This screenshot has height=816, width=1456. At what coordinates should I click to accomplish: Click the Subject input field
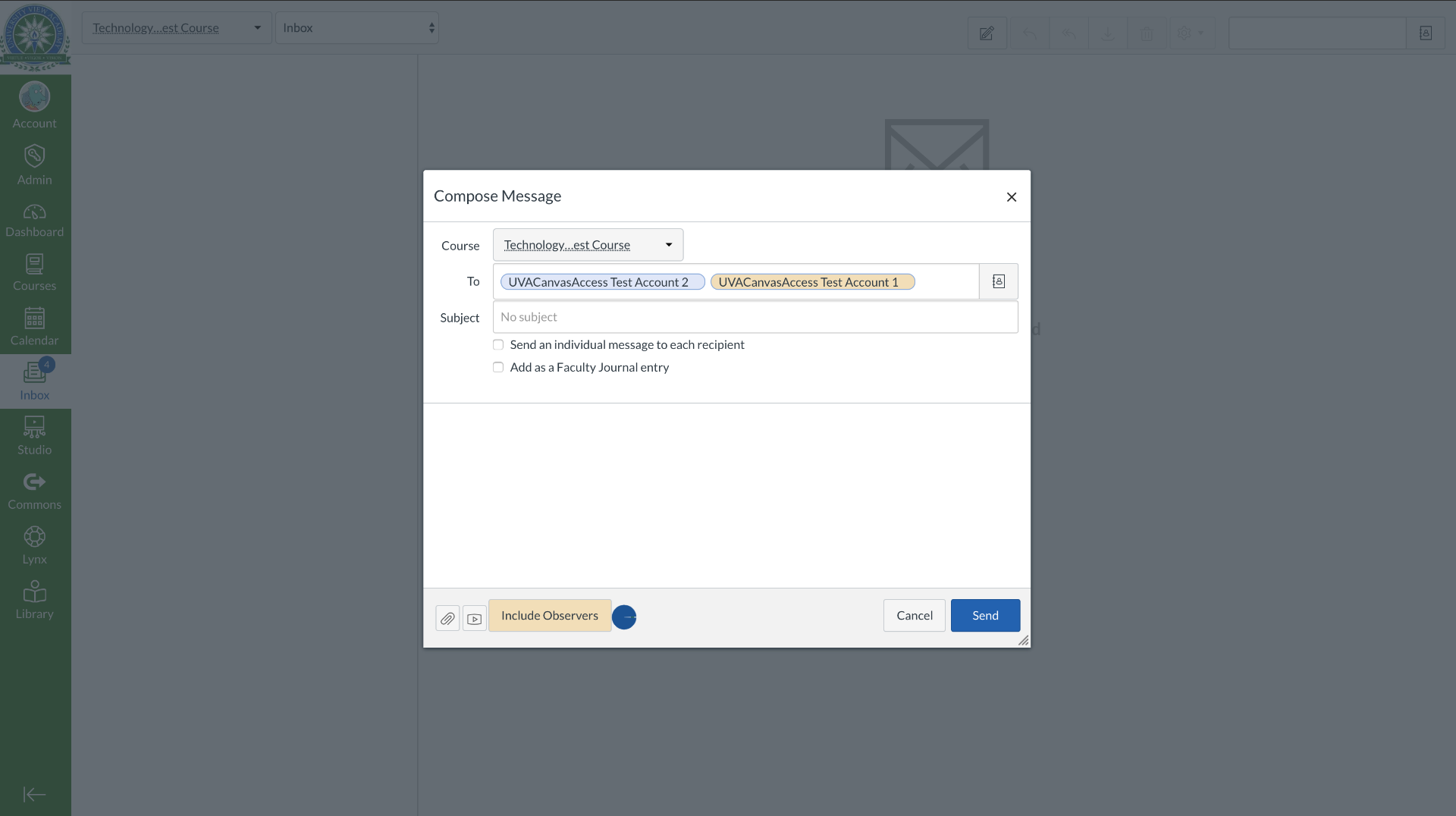755,317
